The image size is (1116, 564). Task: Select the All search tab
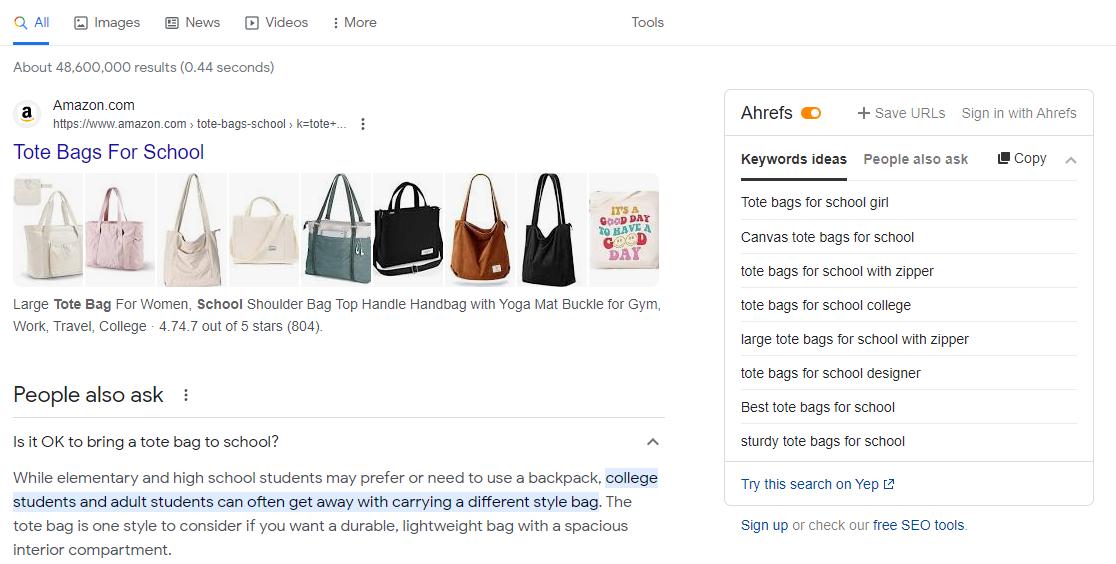point(31,22)
